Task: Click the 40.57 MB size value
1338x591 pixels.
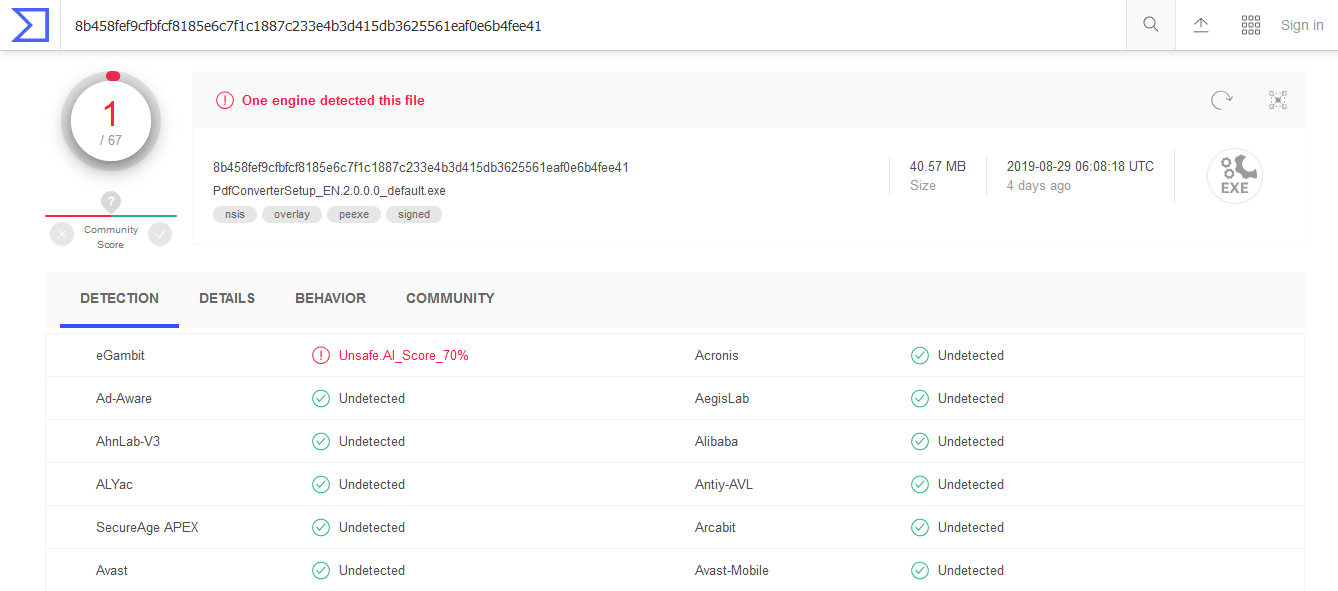Action: coord(938,166)
